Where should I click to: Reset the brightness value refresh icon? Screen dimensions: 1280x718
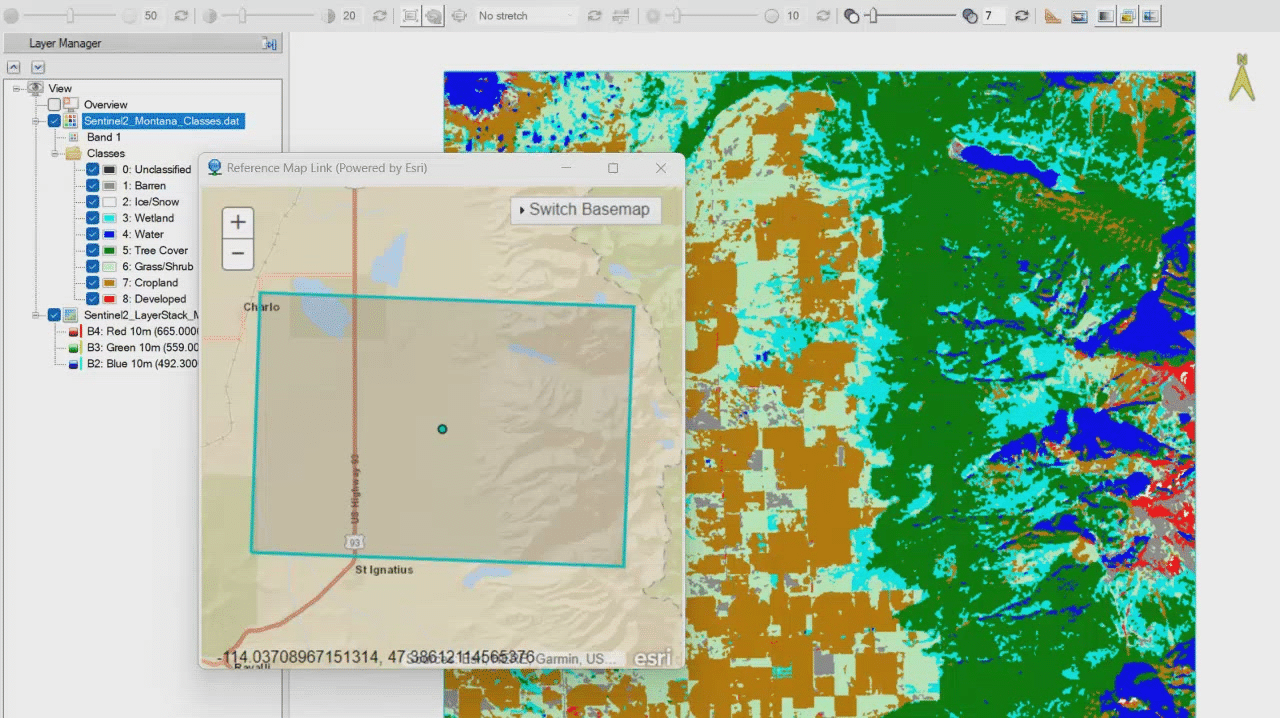click(181, 16)
